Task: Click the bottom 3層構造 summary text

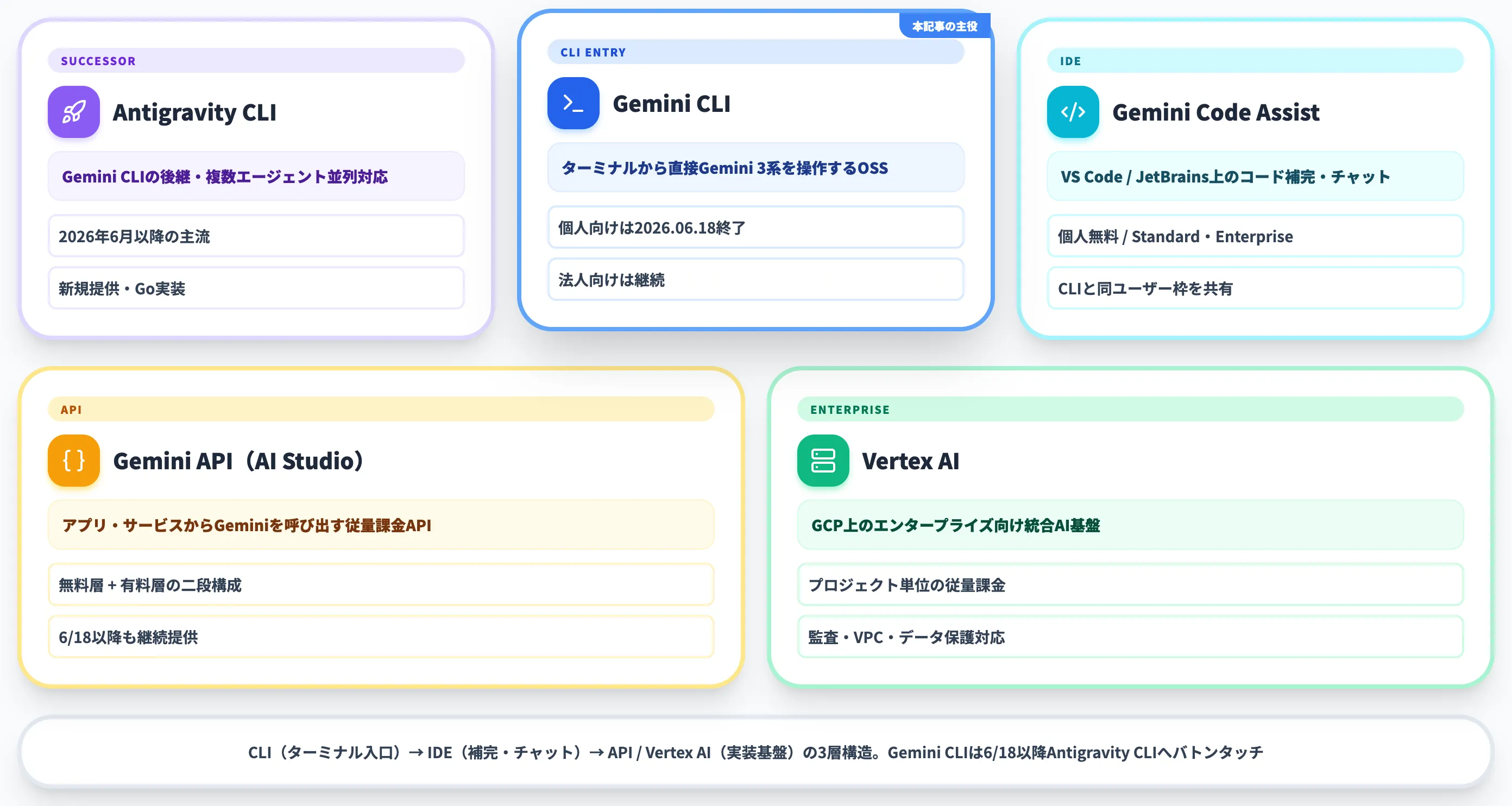Action: (755, 752)
